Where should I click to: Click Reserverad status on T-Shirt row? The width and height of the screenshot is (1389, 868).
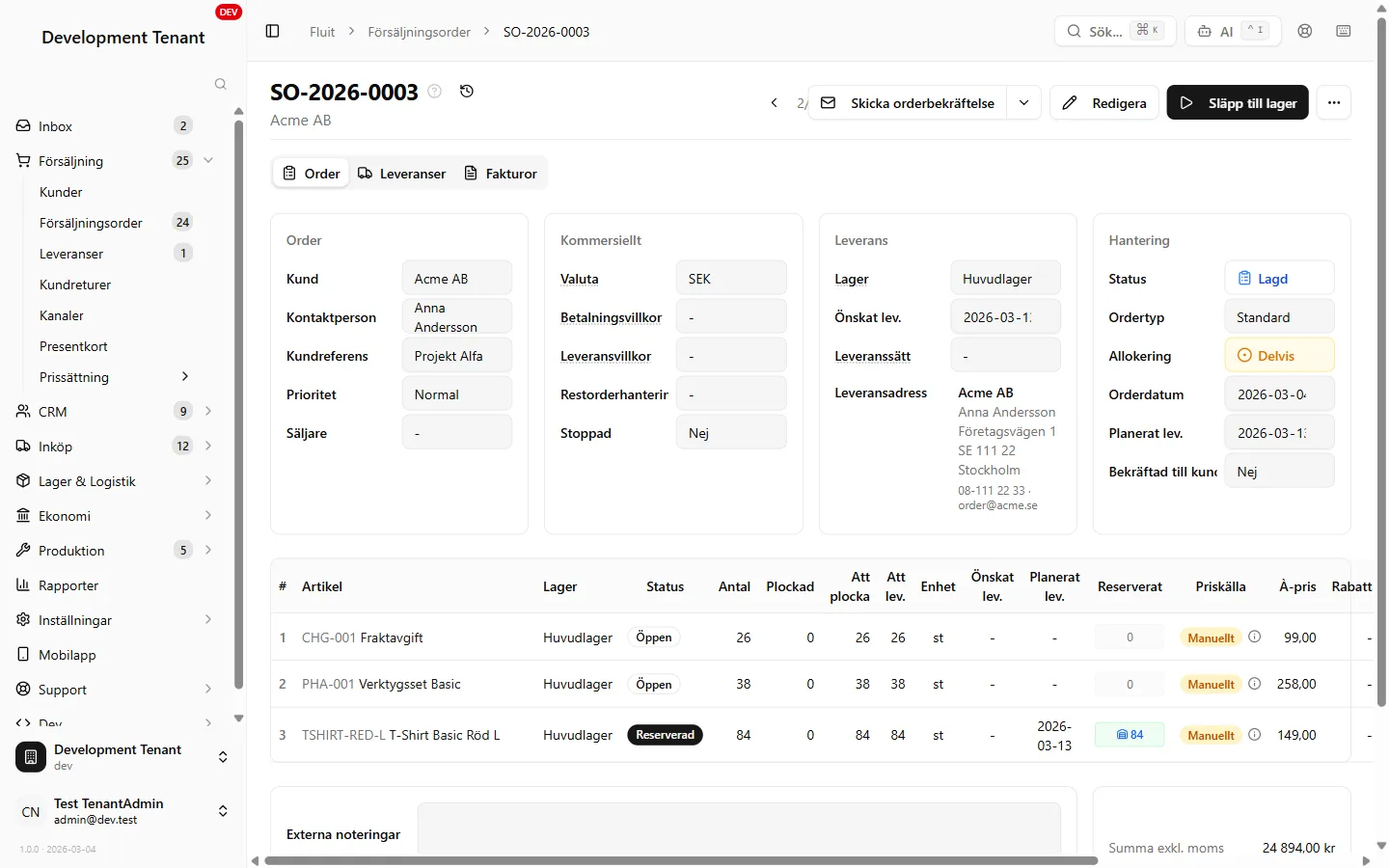point(665,734)
